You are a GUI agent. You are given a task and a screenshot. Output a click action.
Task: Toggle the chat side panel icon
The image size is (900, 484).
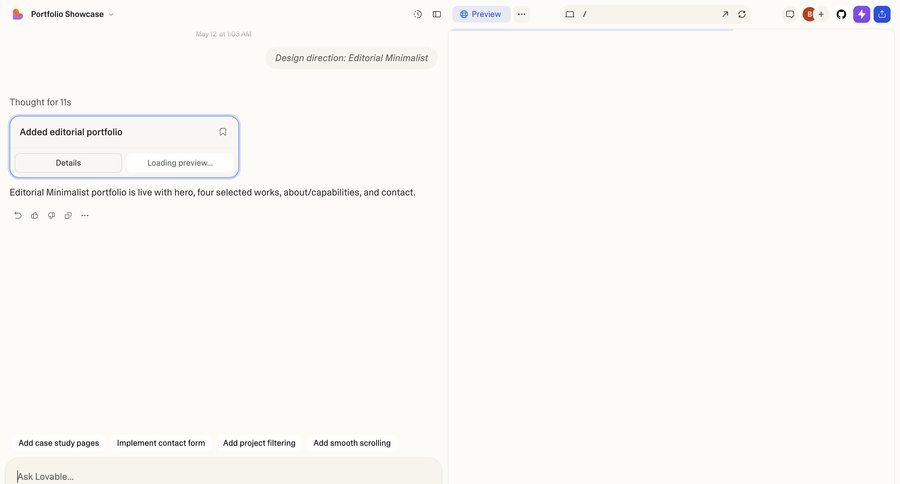[437, 14]
